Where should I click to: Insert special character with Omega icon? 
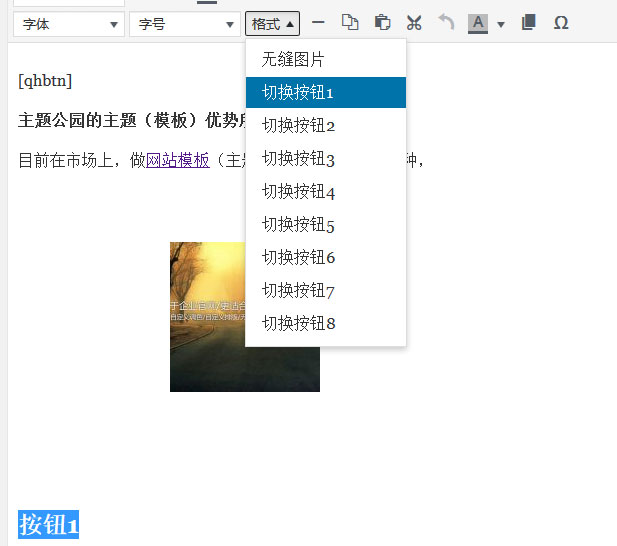click(561, 23)
